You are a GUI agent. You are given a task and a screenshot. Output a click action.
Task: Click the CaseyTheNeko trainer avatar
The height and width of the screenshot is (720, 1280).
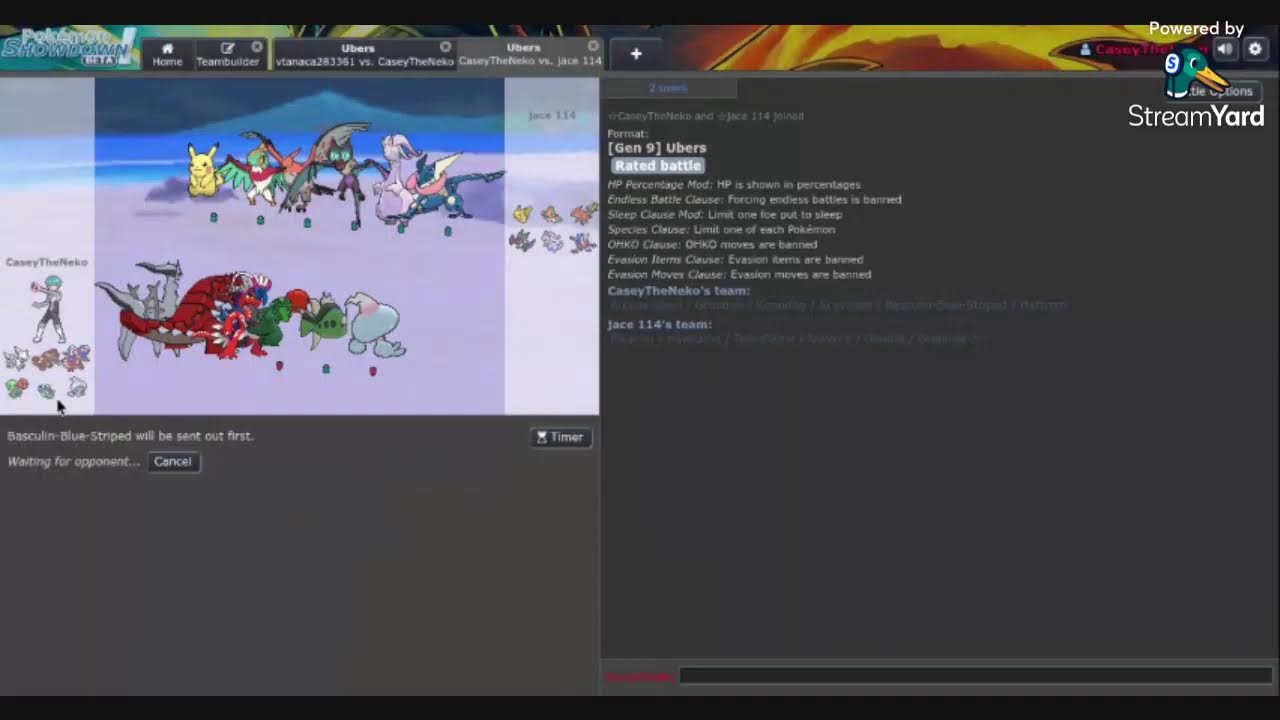point(48,310)
